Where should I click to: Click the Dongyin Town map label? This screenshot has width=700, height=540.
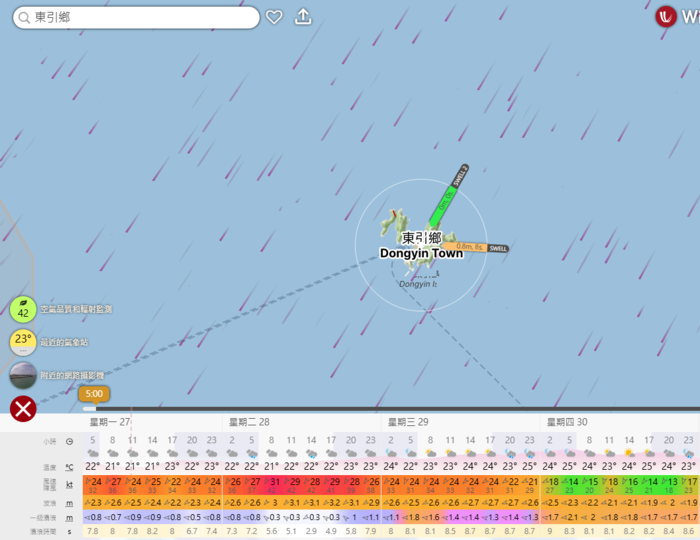click(421, 253)
